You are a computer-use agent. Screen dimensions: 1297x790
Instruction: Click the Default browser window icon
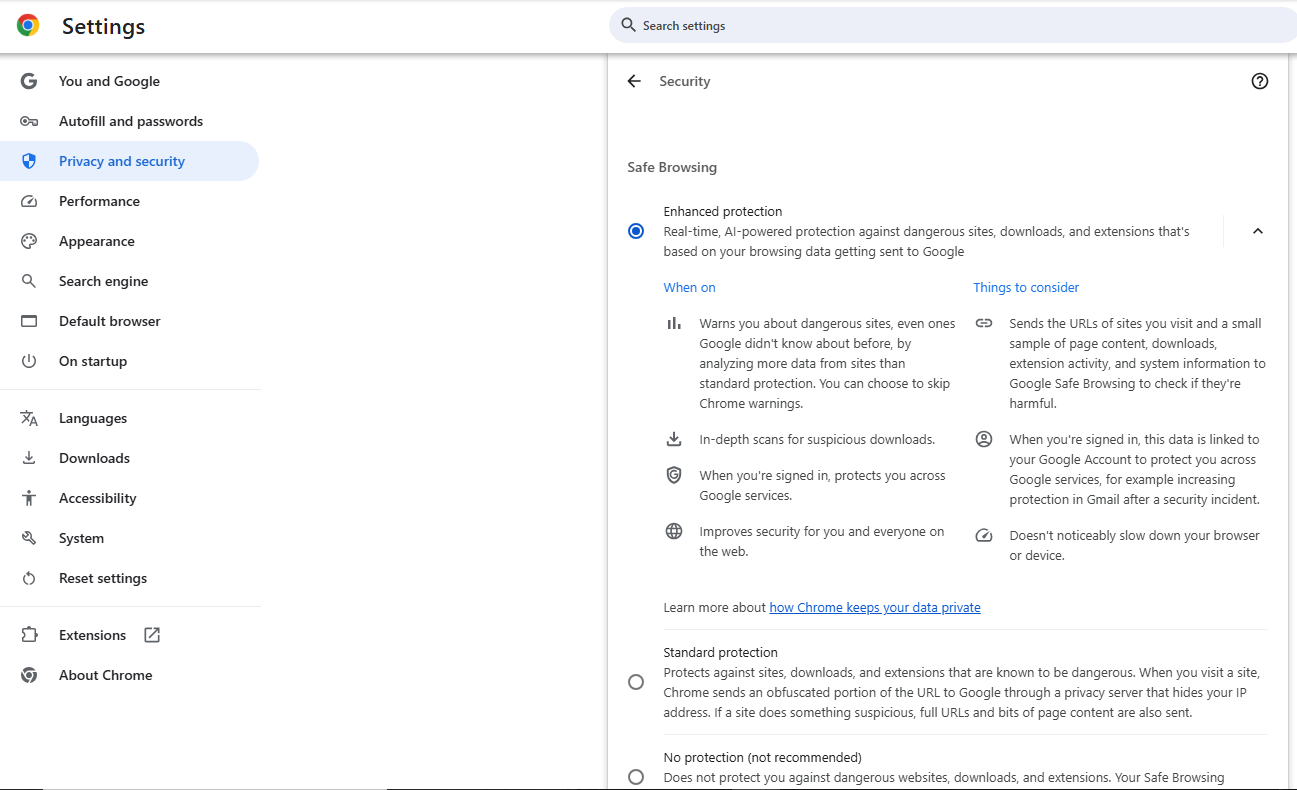tap(29, 321)
